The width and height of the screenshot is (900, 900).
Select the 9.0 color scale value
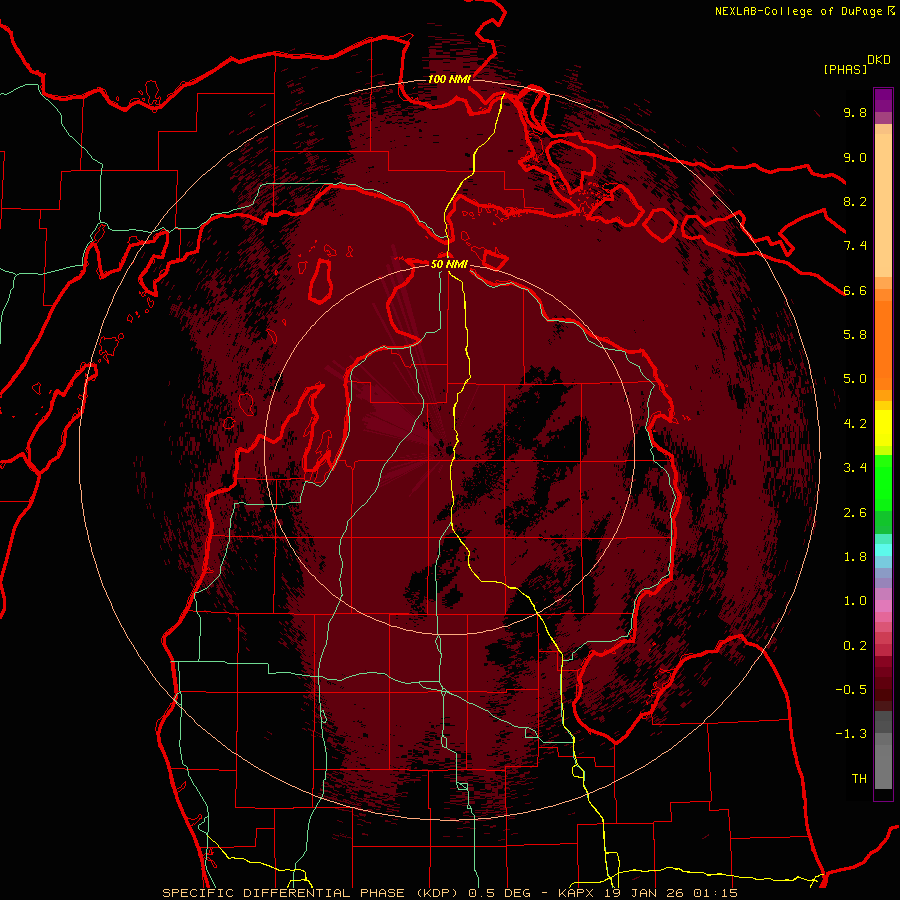point(855,157)
